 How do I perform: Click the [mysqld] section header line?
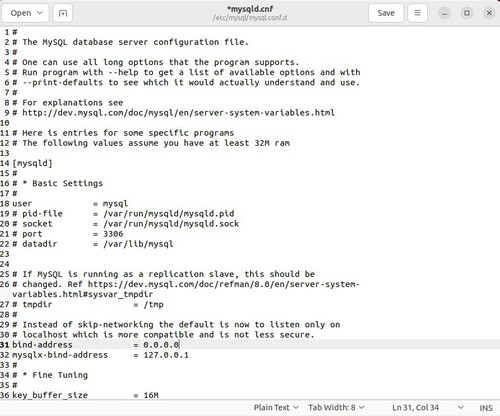pos(32,163)
